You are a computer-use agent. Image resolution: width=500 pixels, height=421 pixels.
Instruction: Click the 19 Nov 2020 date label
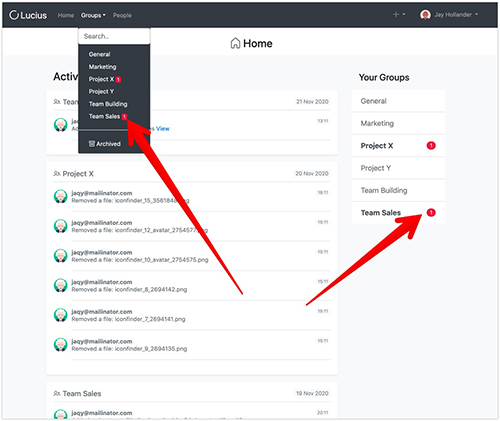tap(312, 393)
